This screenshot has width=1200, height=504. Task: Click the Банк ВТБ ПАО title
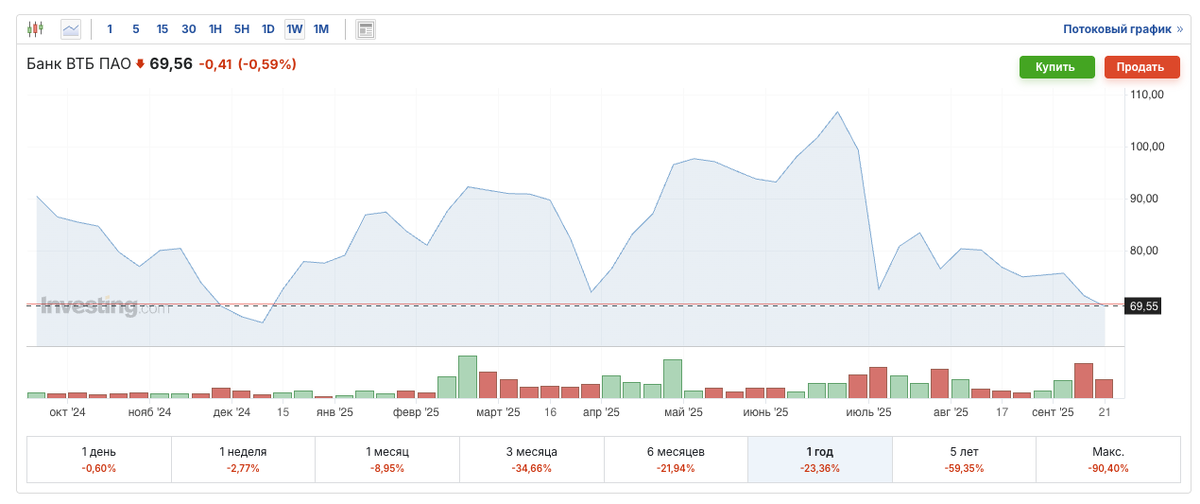point(79,64)
